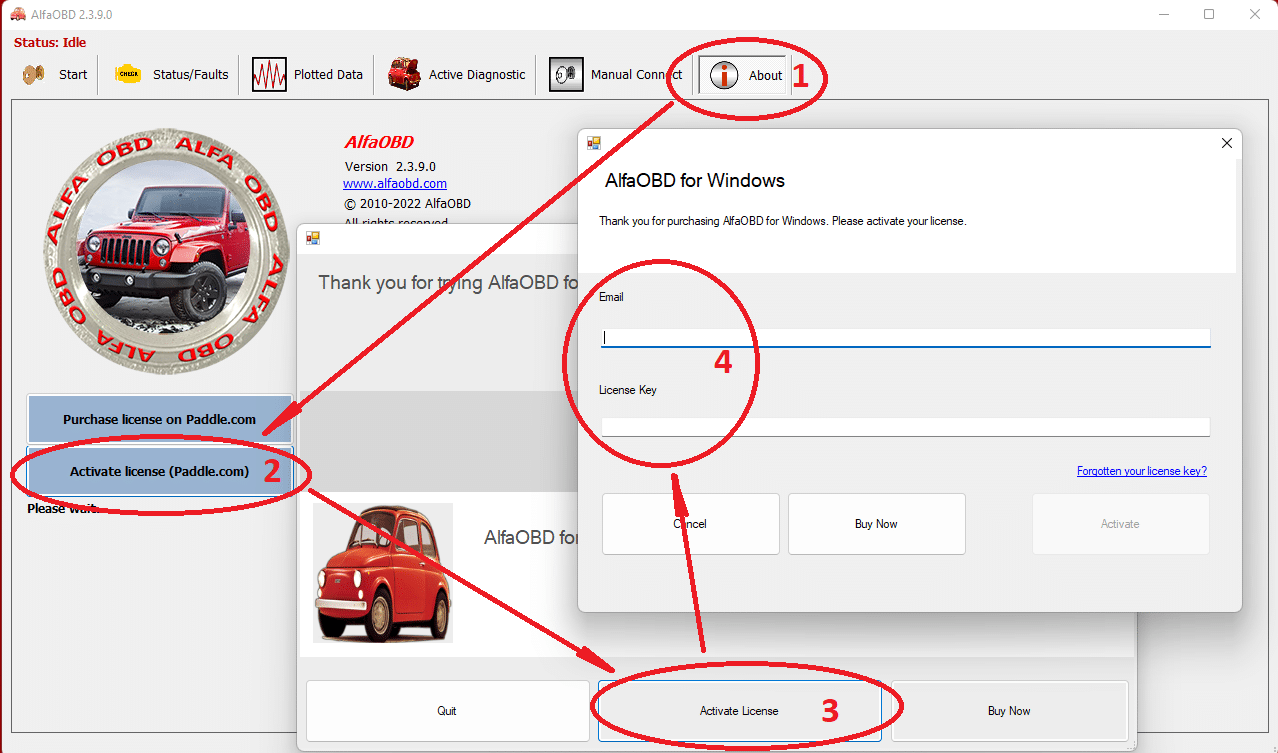Open the Status/Faults diagnostics icon
The height and width of the screenshot is (753, 1278).
(x=129, y=73)
